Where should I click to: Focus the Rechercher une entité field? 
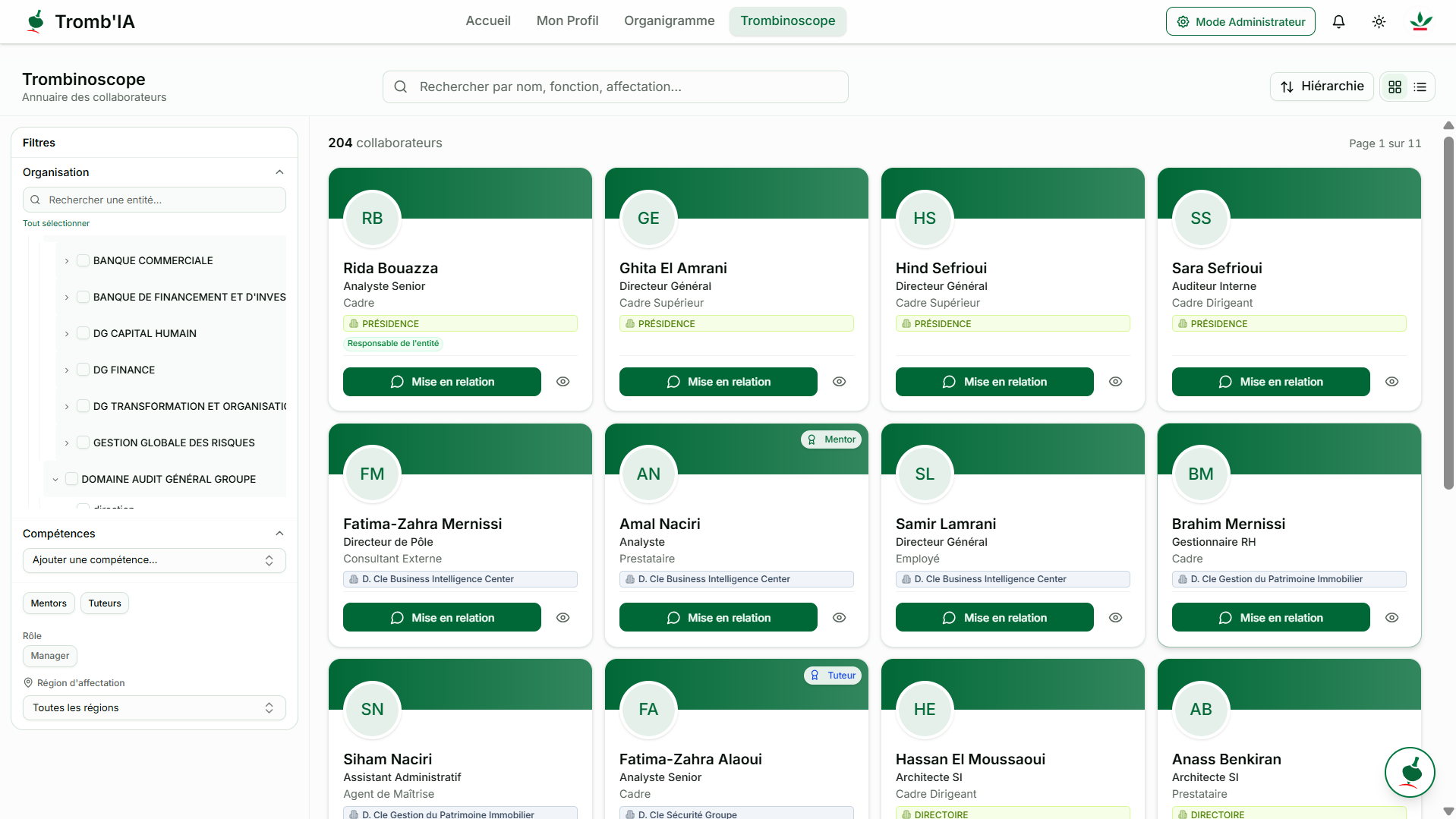154,200
